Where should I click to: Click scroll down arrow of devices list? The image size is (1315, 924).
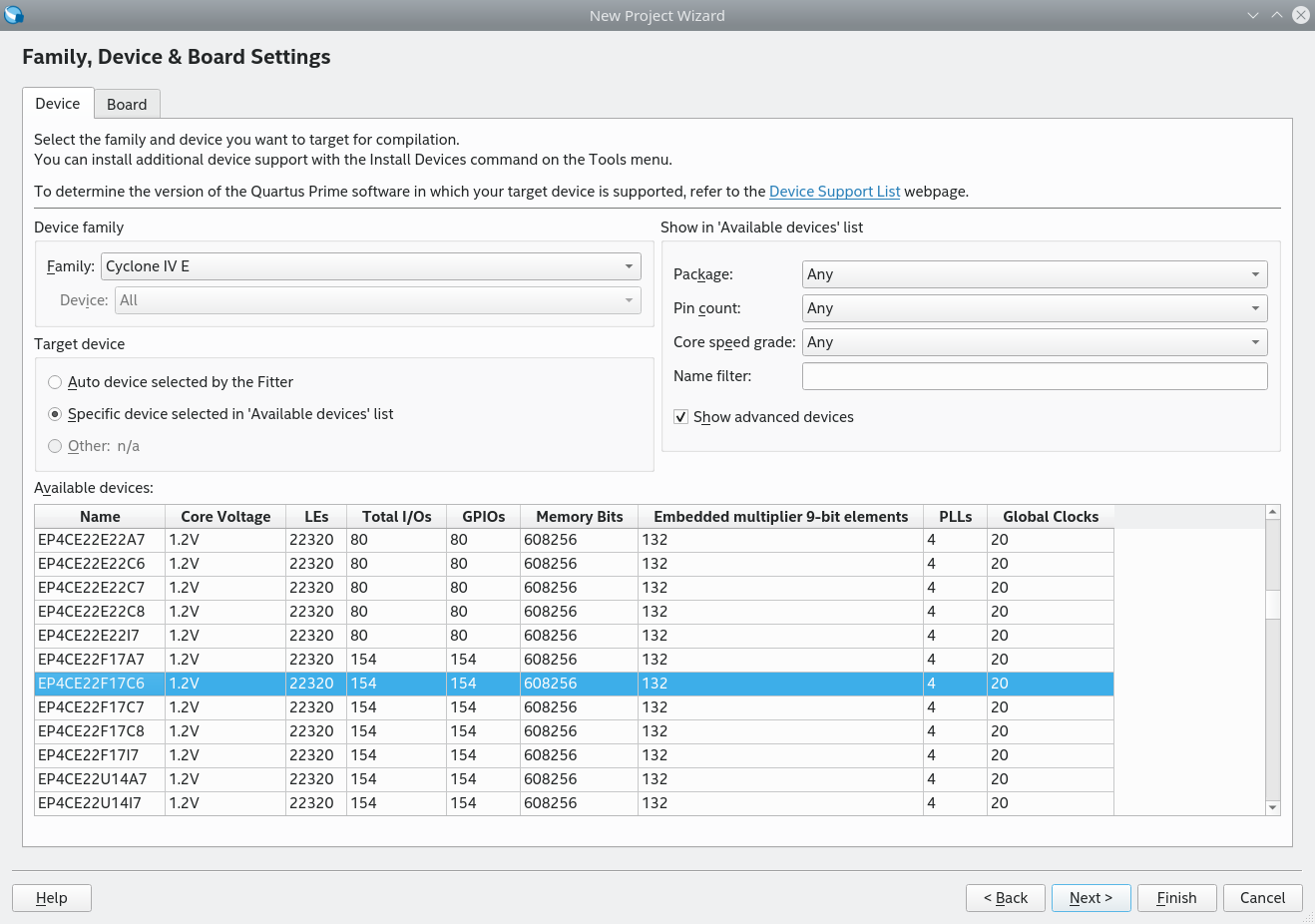(x=1272, y=808)
